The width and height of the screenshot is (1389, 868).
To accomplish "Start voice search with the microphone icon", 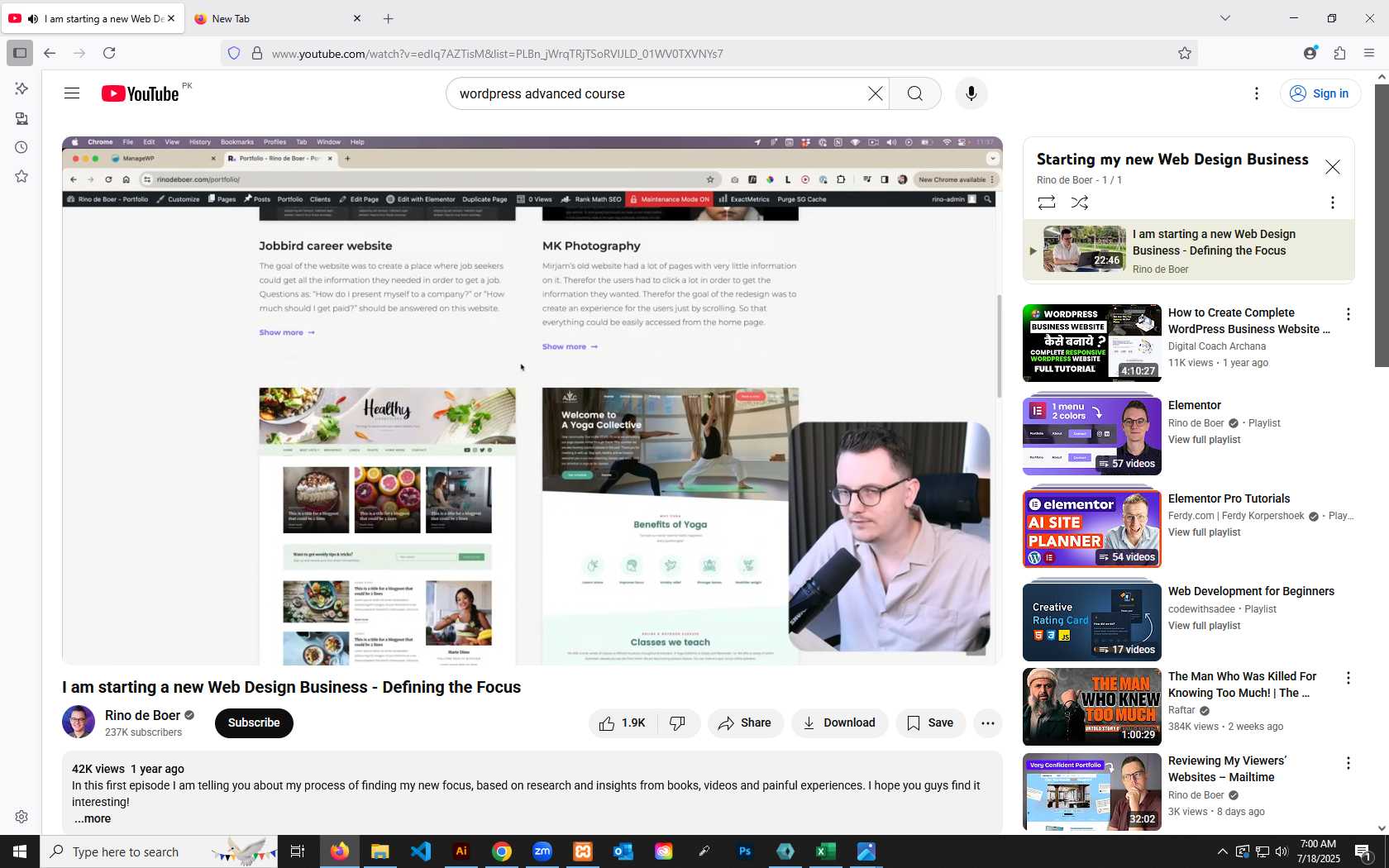I will pos(971,93).
